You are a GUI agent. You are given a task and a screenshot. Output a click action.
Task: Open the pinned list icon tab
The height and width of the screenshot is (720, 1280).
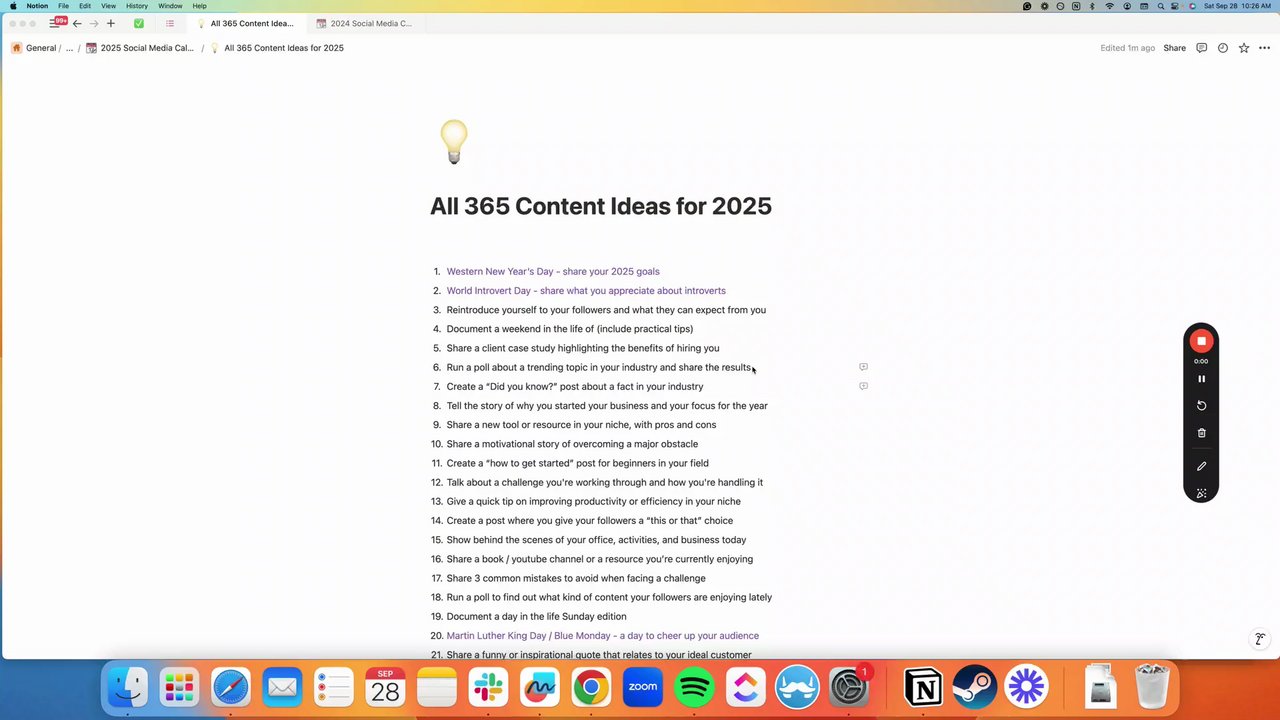pos(170,23)
